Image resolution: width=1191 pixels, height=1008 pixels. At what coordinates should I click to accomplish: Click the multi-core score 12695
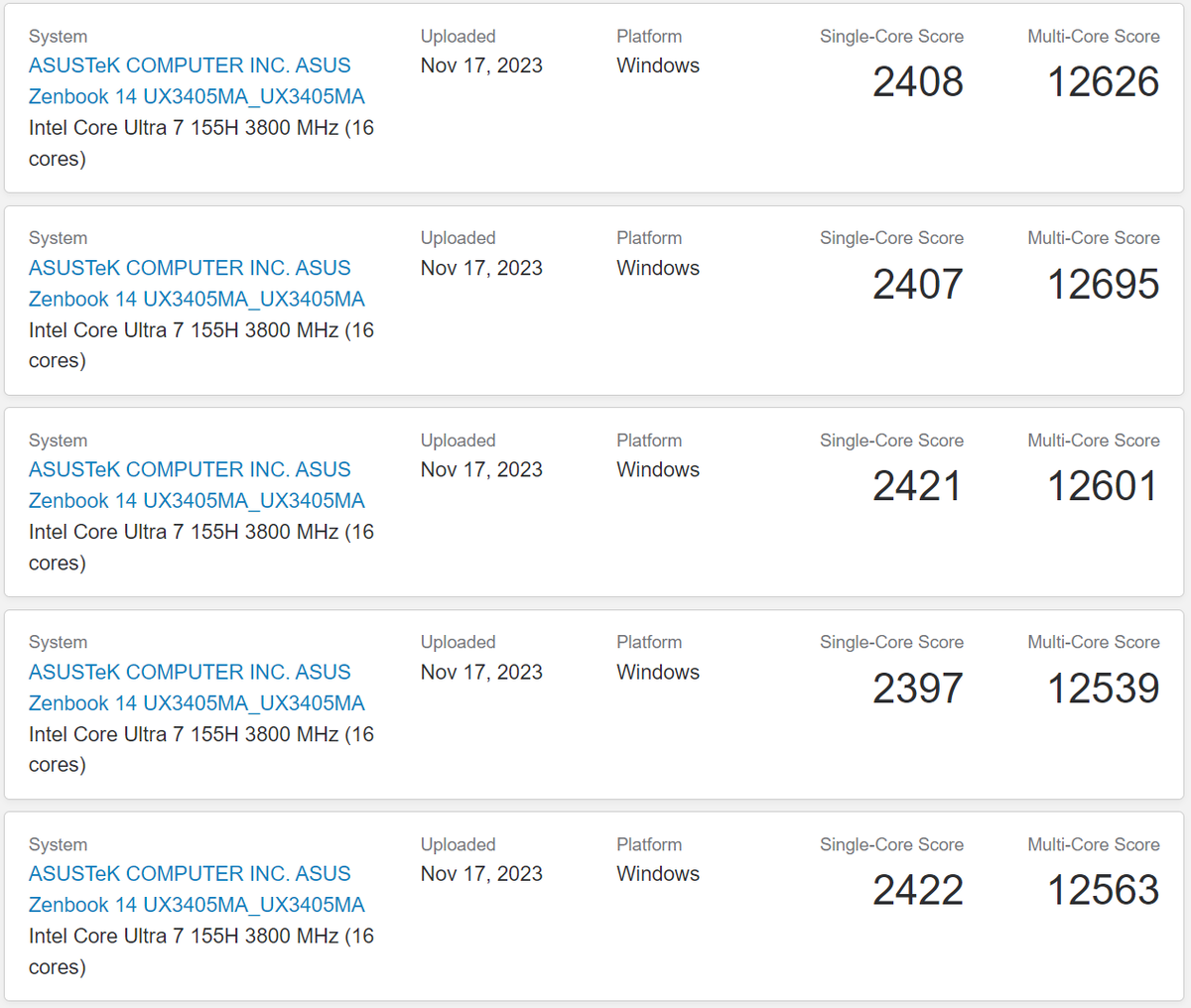coord(1104,284)
